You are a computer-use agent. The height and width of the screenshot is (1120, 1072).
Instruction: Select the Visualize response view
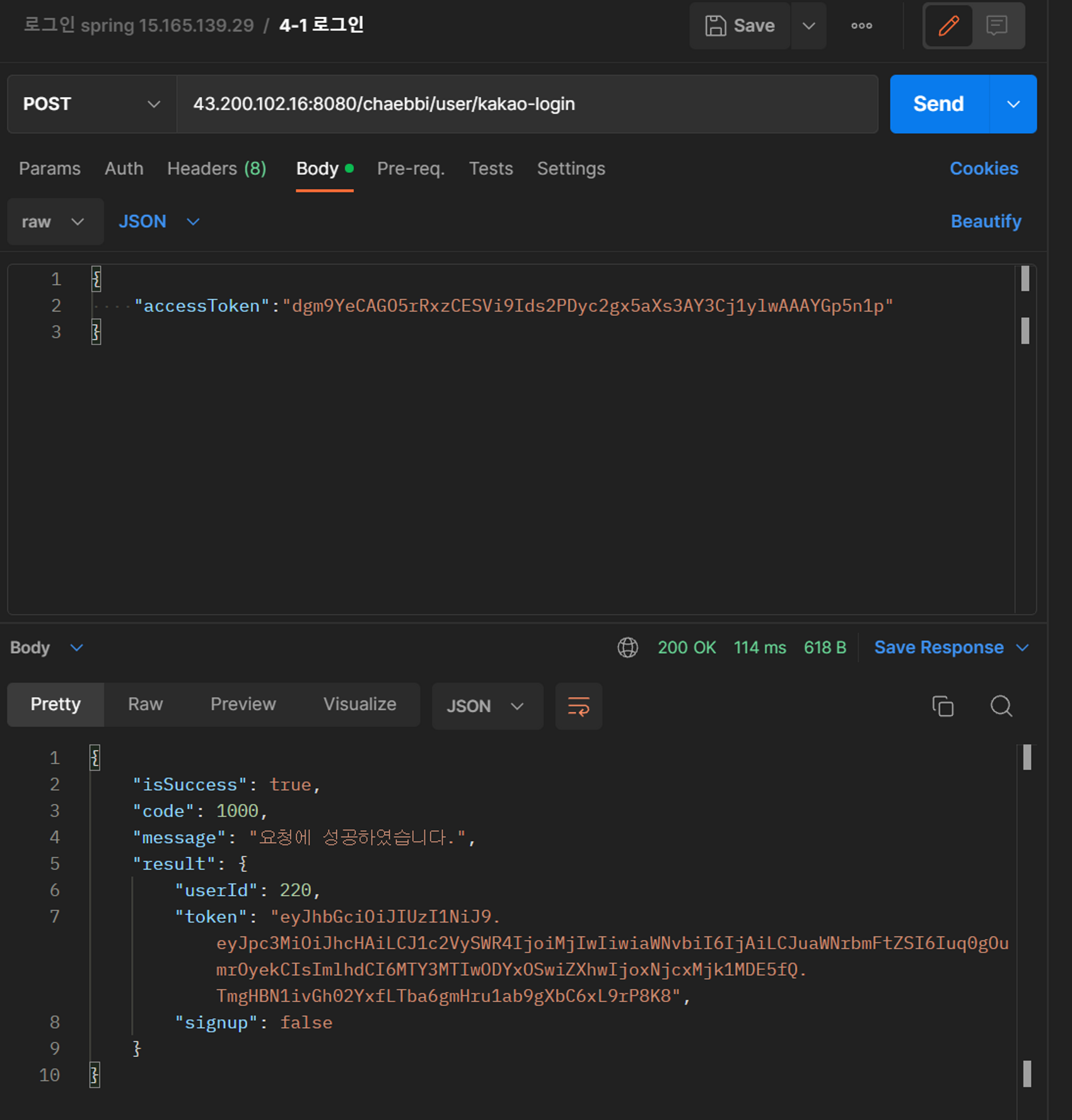click(x=360, y=704)
